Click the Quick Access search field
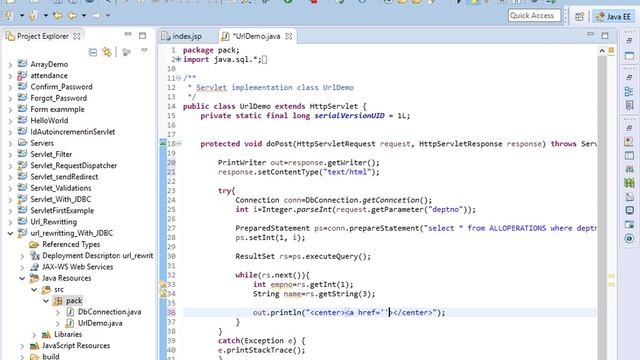Screen dimensions: 640x360 (534, 16)
